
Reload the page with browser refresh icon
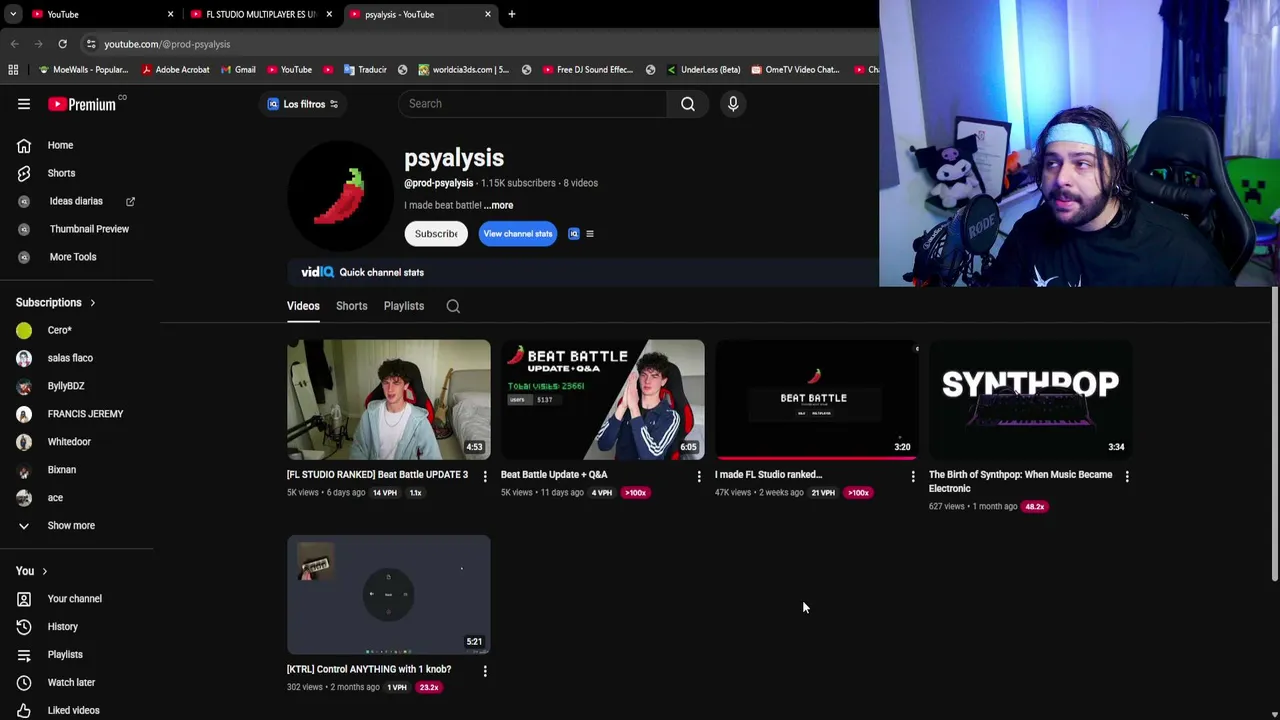pos(62,44)
